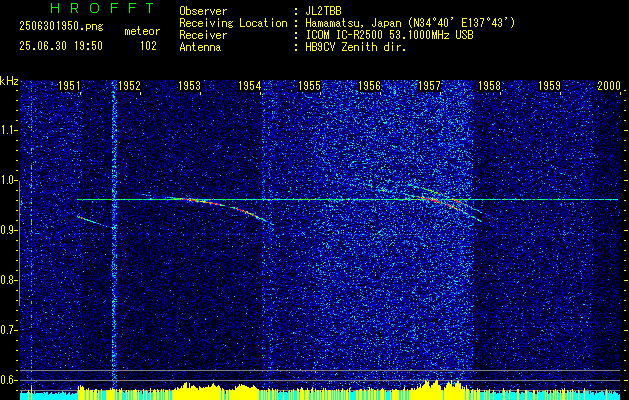
Task: Click ICOM IC-R2500 53.1000MHz USB text
Action: tap(390, 35)
